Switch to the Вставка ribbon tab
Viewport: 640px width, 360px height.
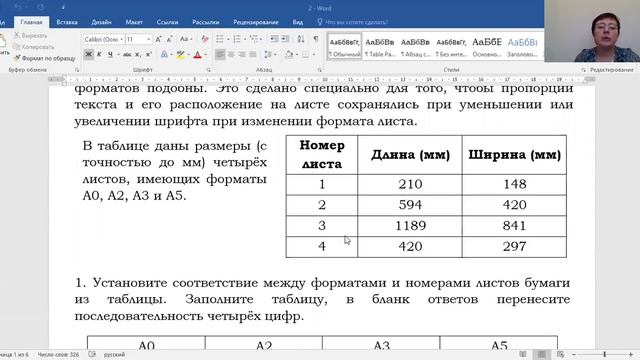(67, 22)
